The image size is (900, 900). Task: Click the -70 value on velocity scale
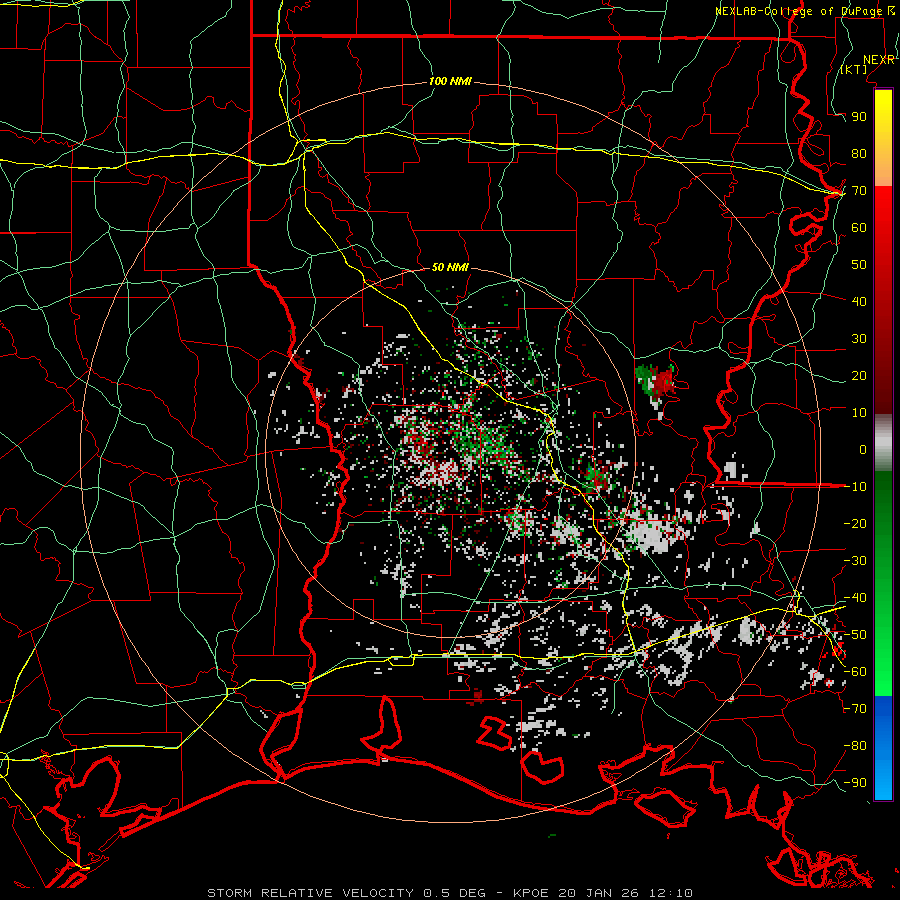pos(855,709)
